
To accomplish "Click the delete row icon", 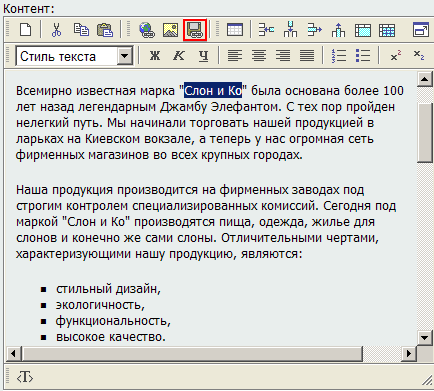I will click(314, 30).
